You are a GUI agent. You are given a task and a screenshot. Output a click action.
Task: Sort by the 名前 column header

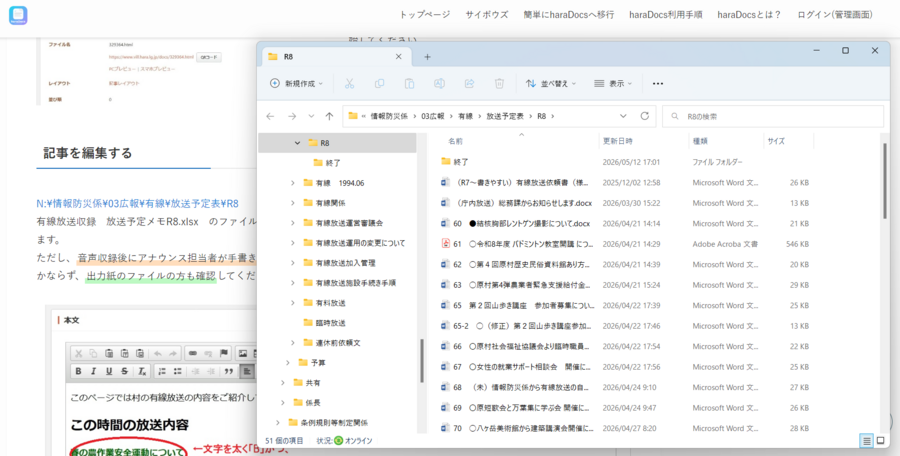456,141
